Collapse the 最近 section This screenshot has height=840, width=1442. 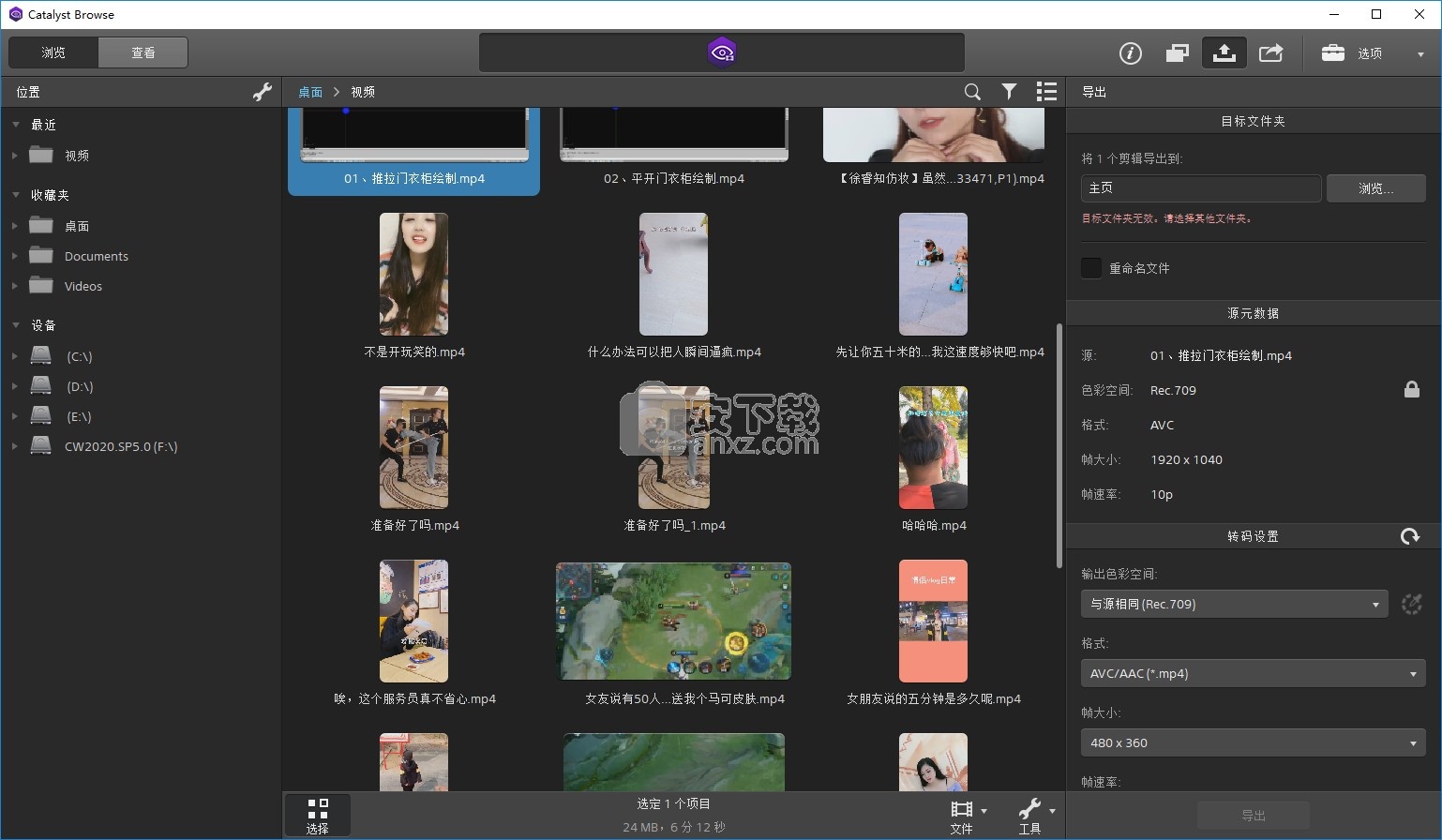[16, 125]
